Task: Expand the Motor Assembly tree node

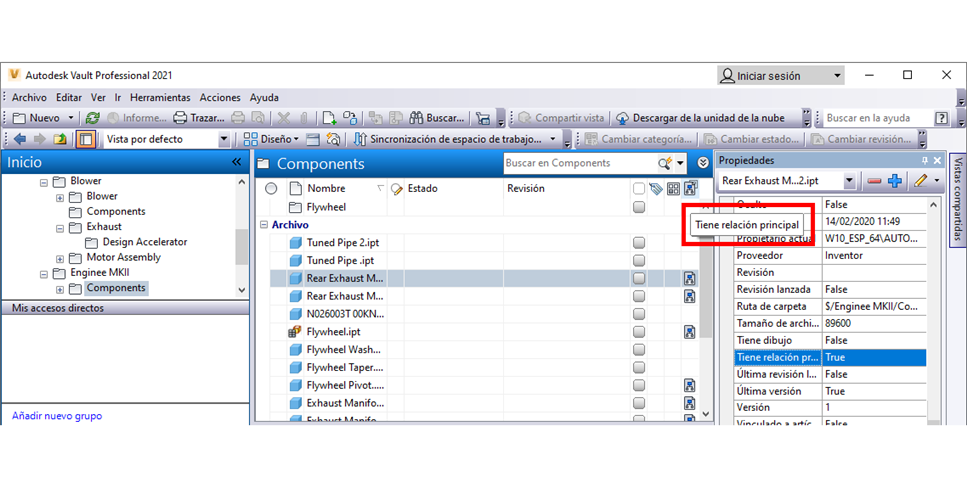Action: (60, 259)
